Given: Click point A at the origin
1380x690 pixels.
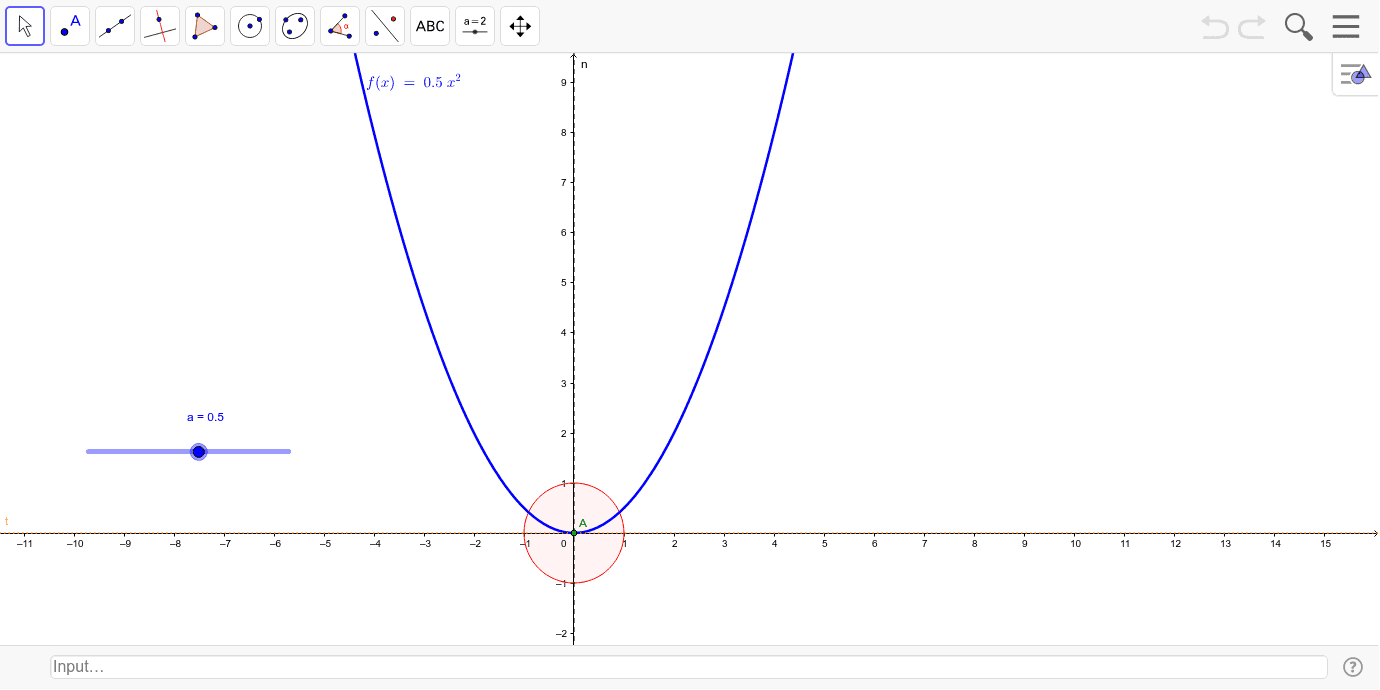Looking at the screenshot, I should 574,533.
